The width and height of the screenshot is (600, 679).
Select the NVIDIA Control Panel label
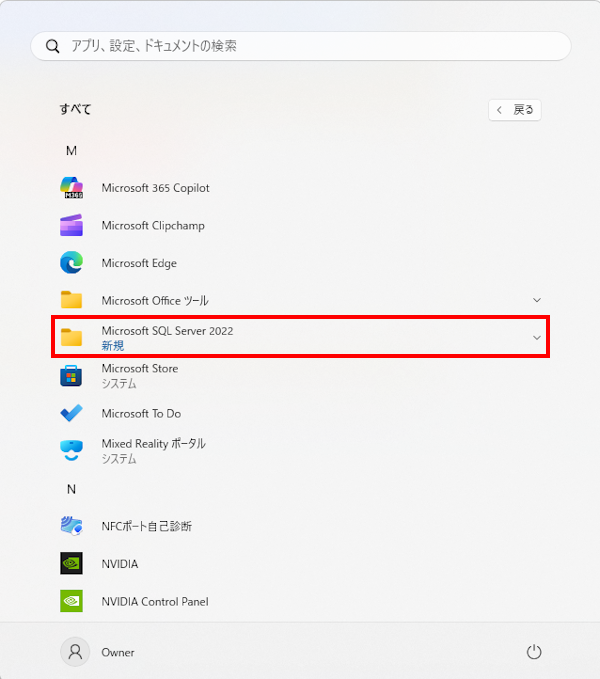click(x=155, y=601)
